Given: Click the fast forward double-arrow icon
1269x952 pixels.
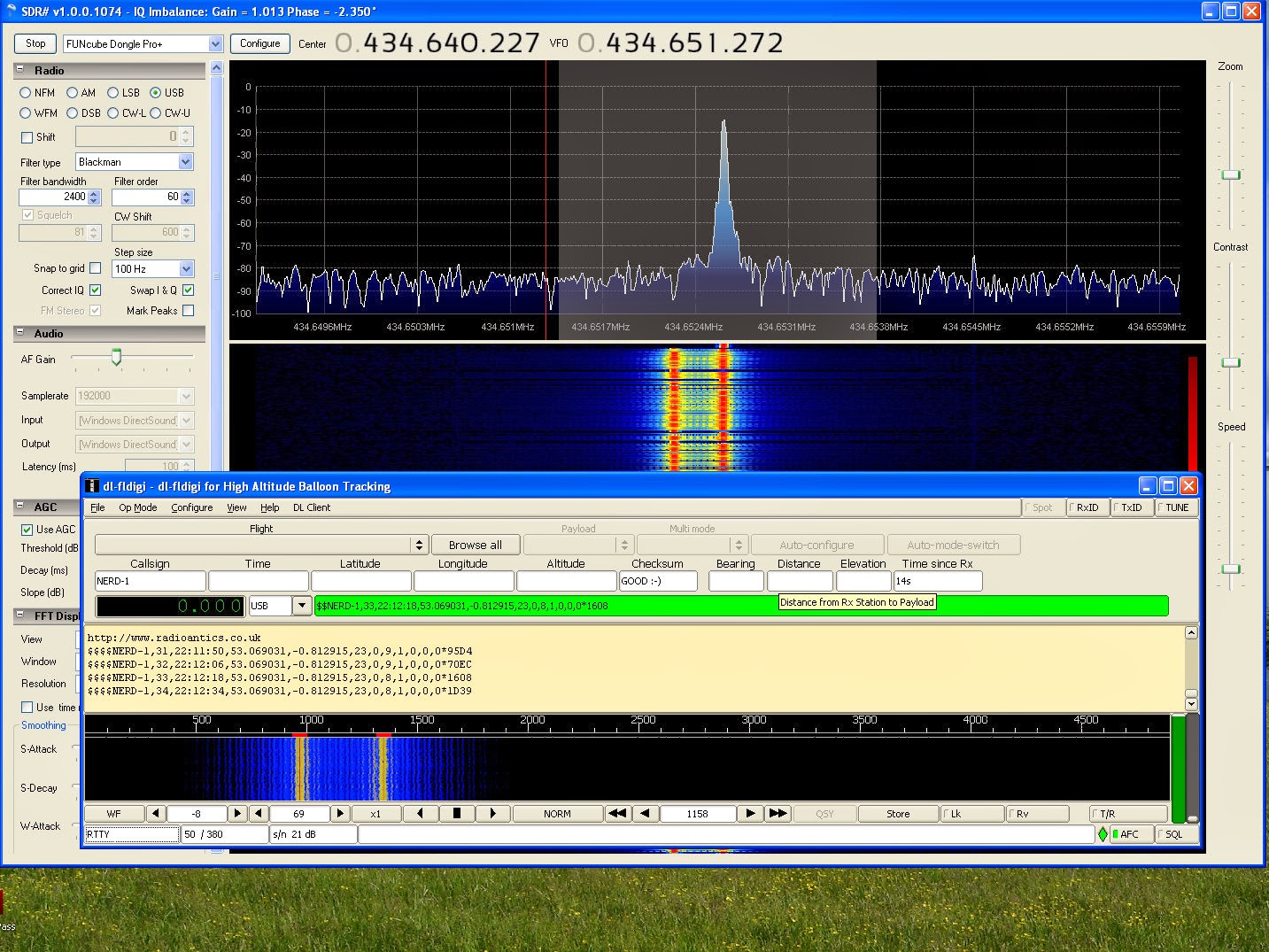Looking at the screenshot, I should 778,813.
